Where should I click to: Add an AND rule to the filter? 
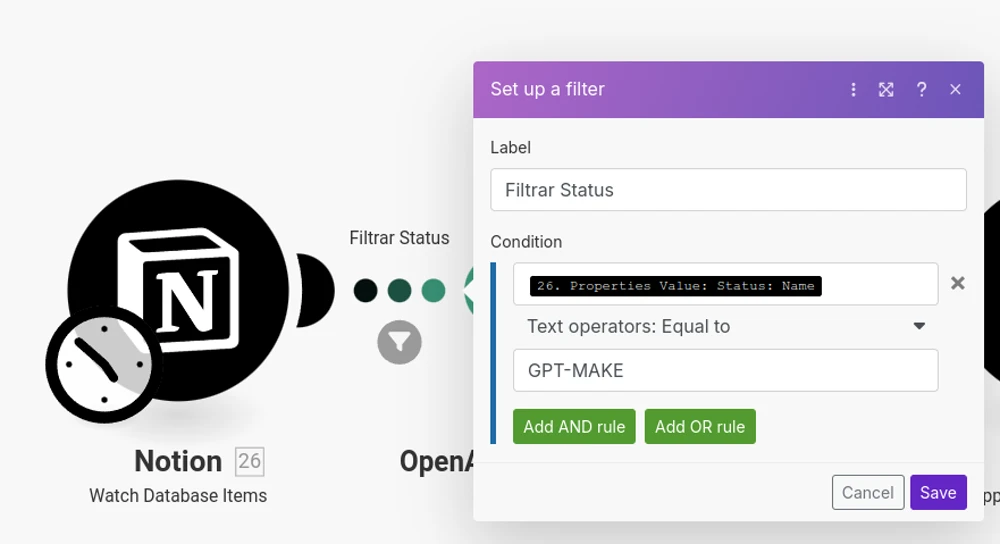(574, 427)
